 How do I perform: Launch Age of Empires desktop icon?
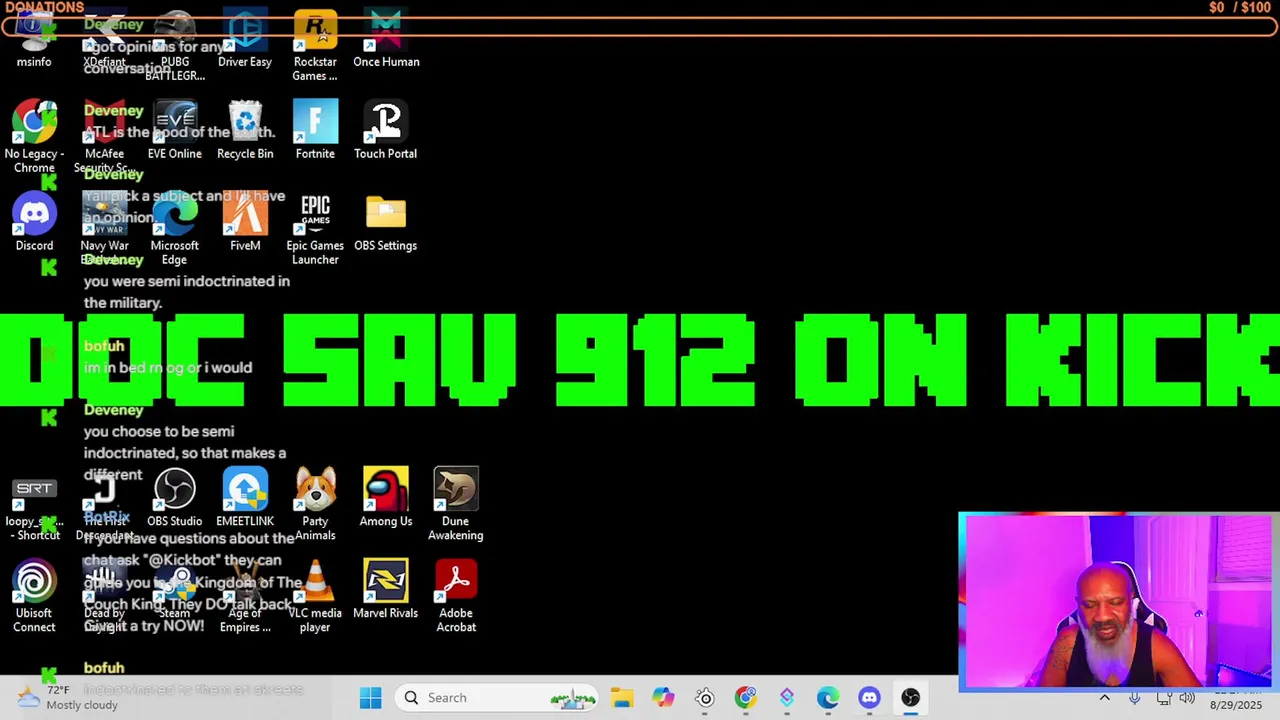click(245, 597)
